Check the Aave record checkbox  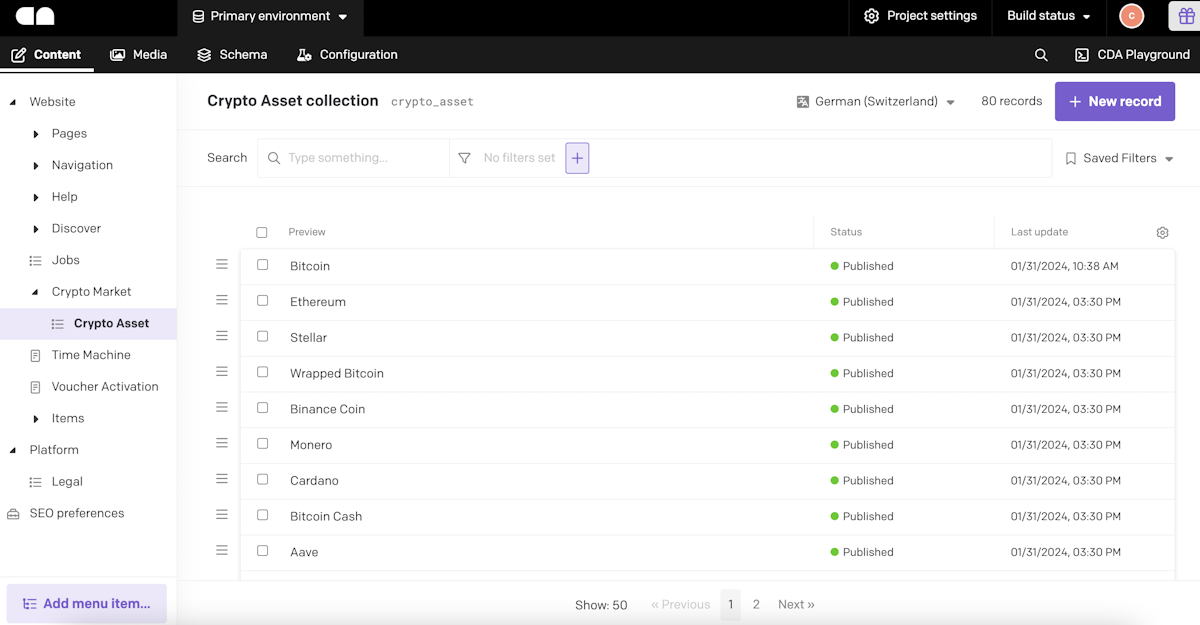(263, 551)
